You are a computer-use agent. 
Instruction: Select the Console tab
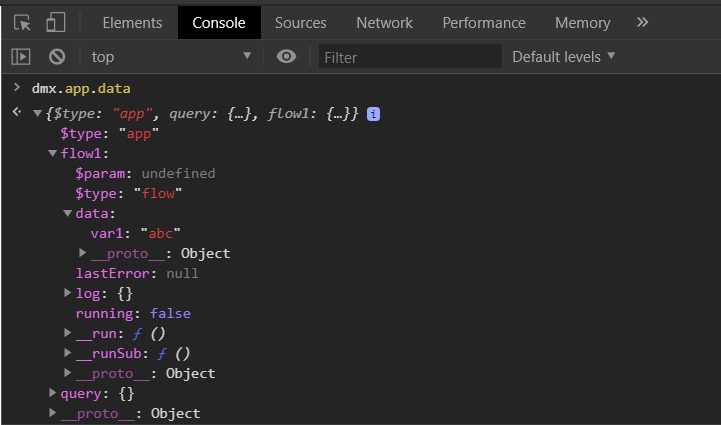(219, 23)
